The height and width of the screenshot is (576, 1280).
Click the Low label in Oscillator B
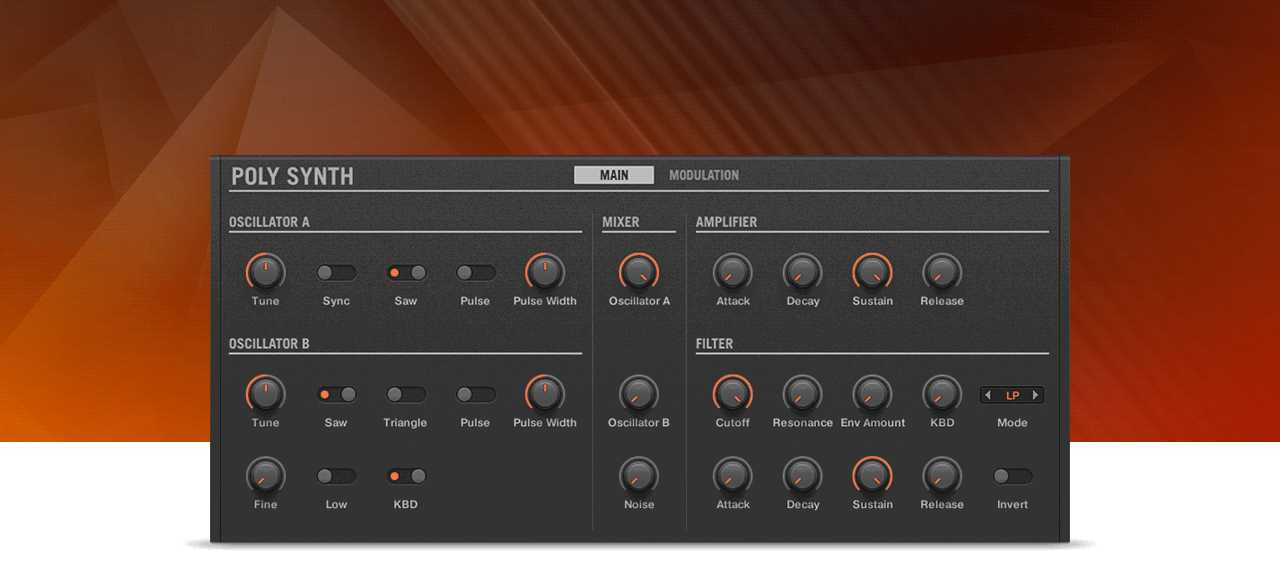coord(336,505)
